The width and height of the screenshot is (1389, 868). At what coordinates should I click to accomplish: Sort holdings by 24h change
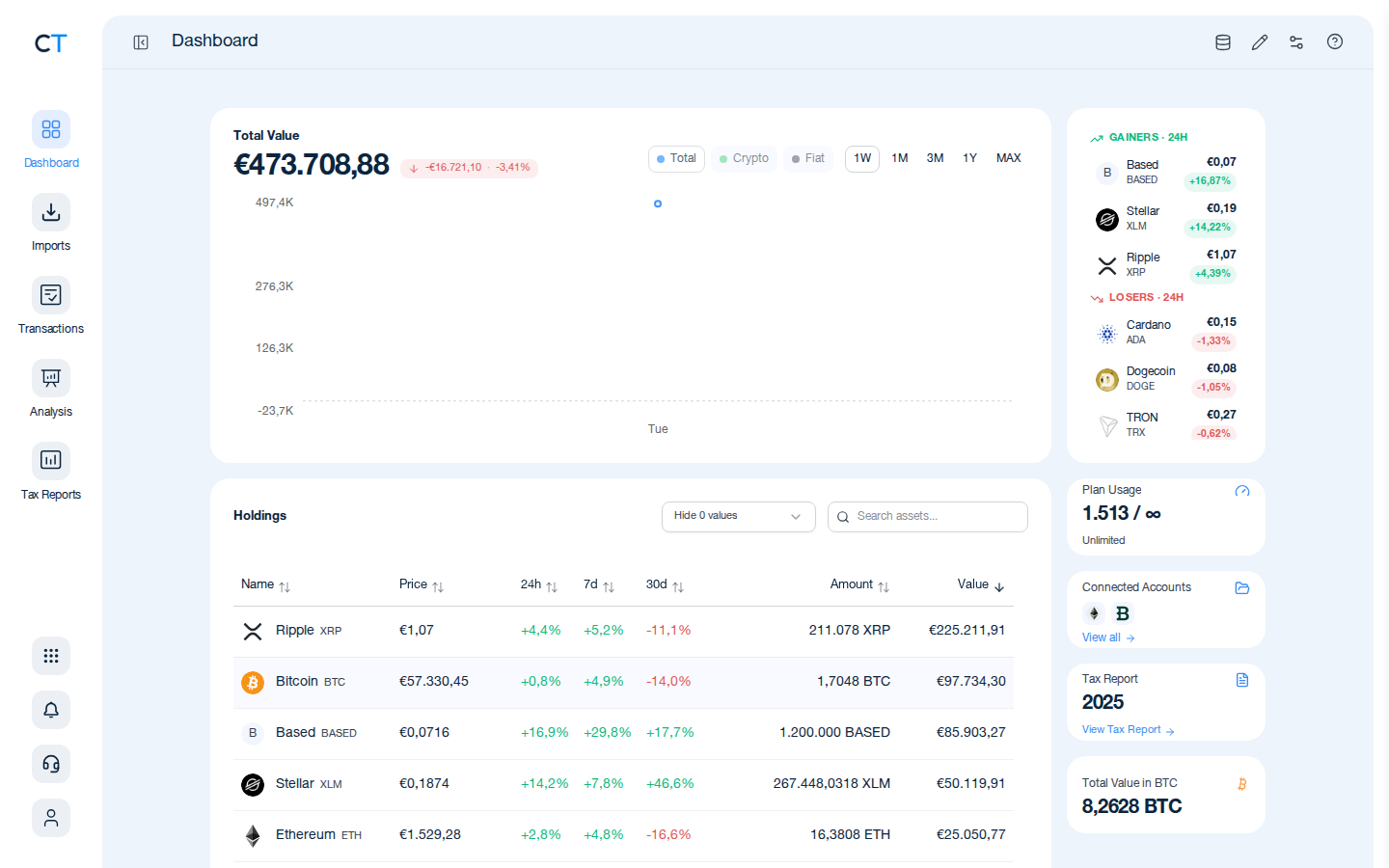click(x=539, y=585)
